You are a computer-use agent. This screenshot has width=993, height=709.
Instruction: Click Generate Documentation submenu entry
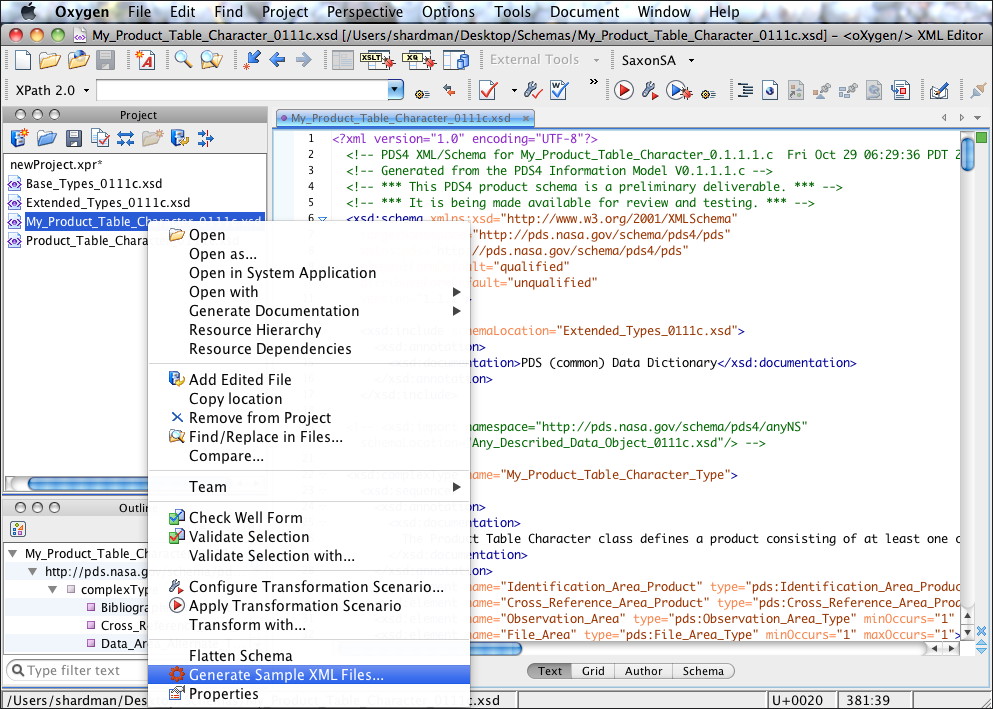click(309, 311)
